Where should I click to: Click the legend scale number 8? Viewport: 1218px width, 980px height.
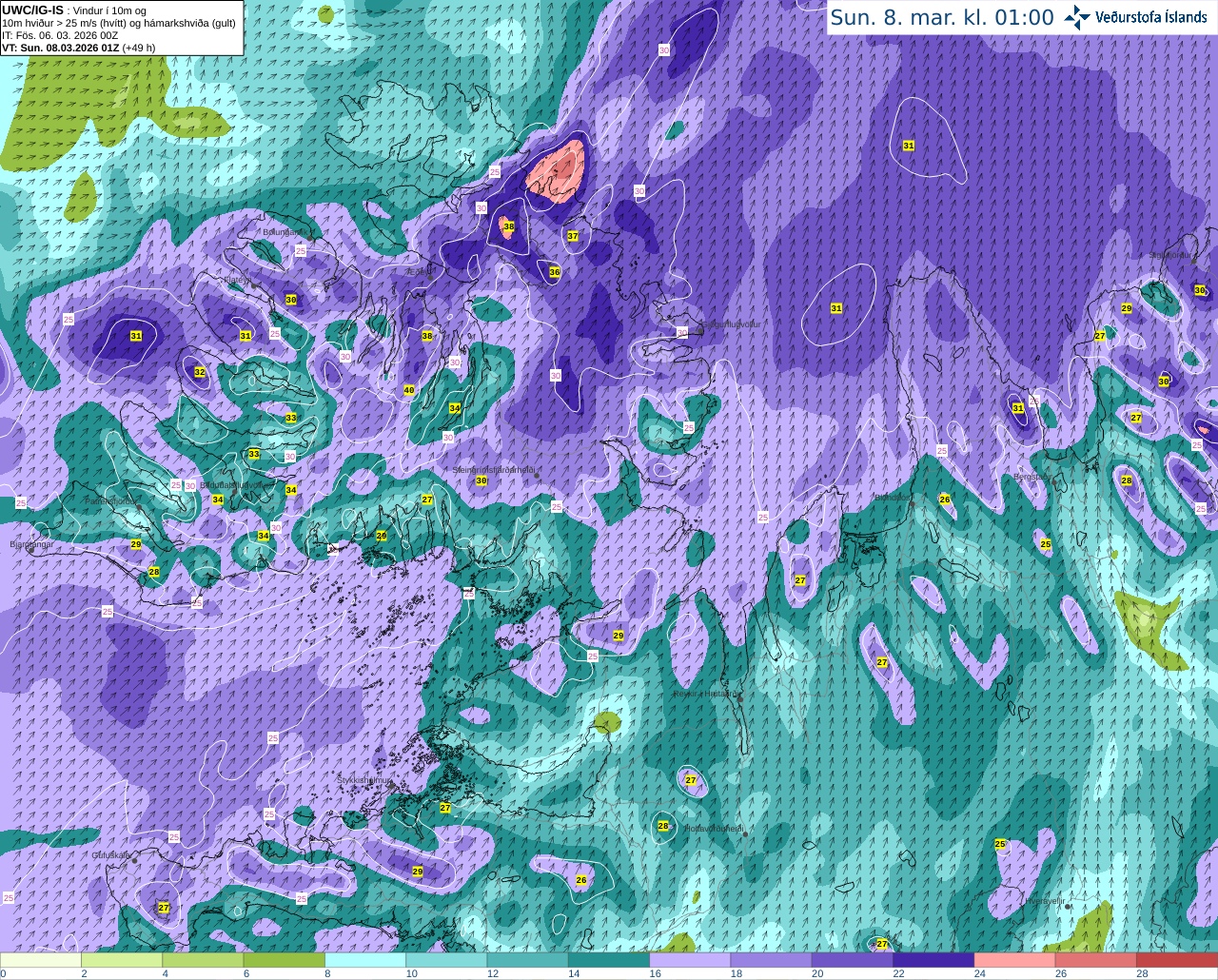[327, 973]
